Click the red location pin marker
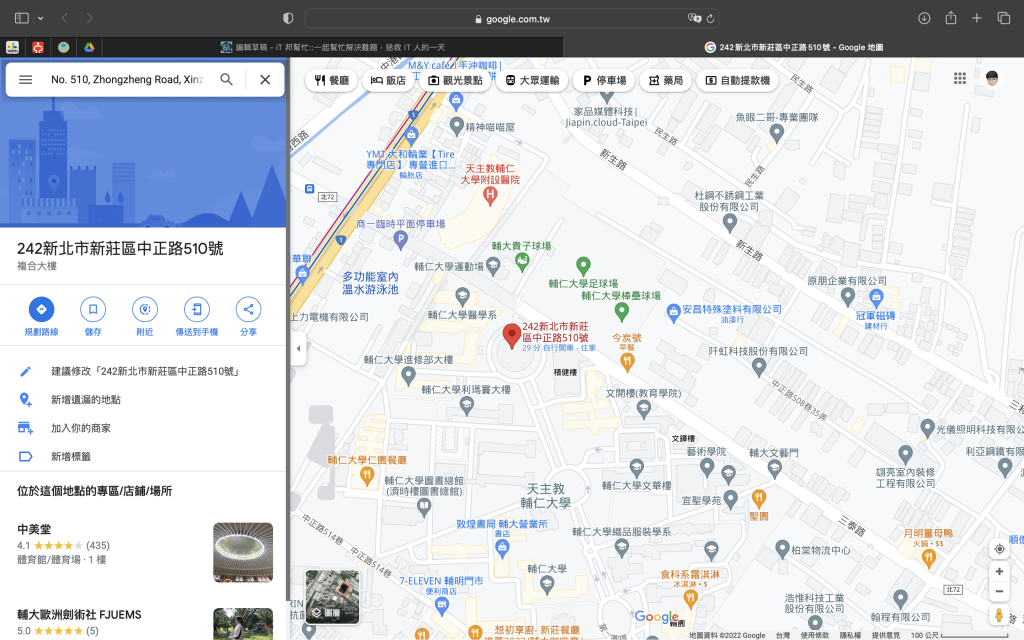This screenshot has height=640, width=1024. coord(511,336)
